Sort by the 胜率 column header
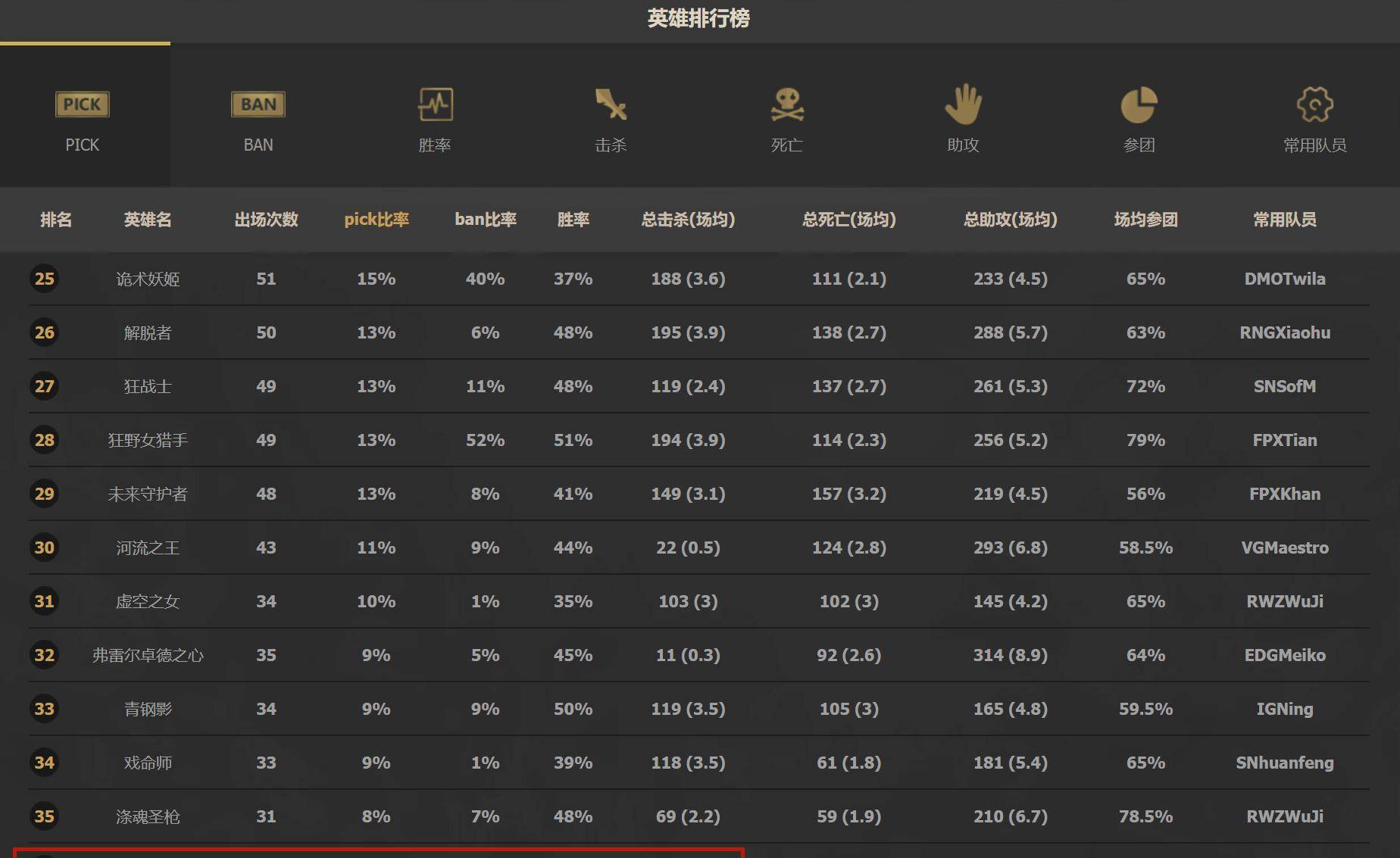The width and height of the screenshot is (1400, 858). click(573, 220)
